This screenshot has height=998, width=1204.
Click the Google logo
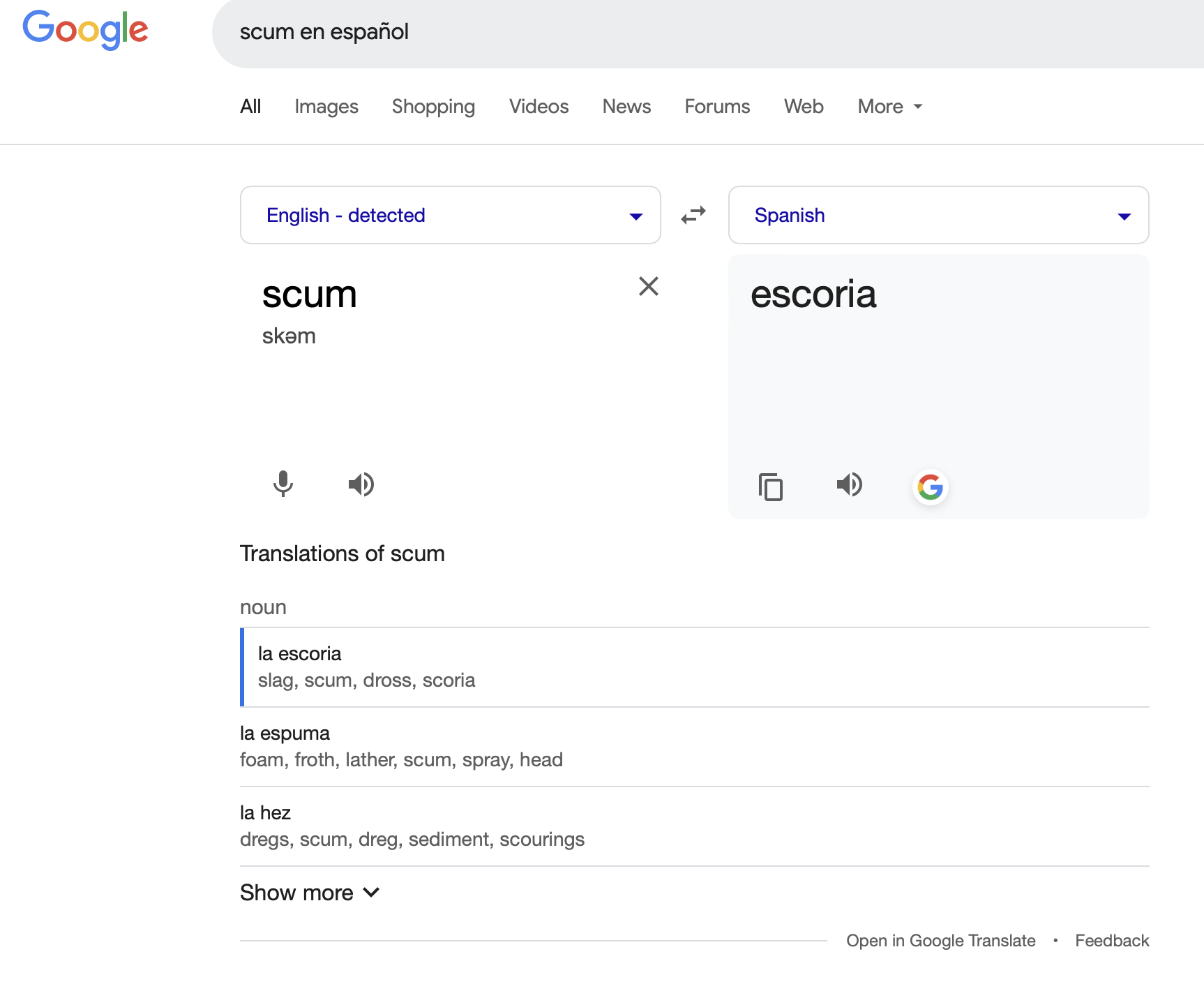(x=85, y=30)
